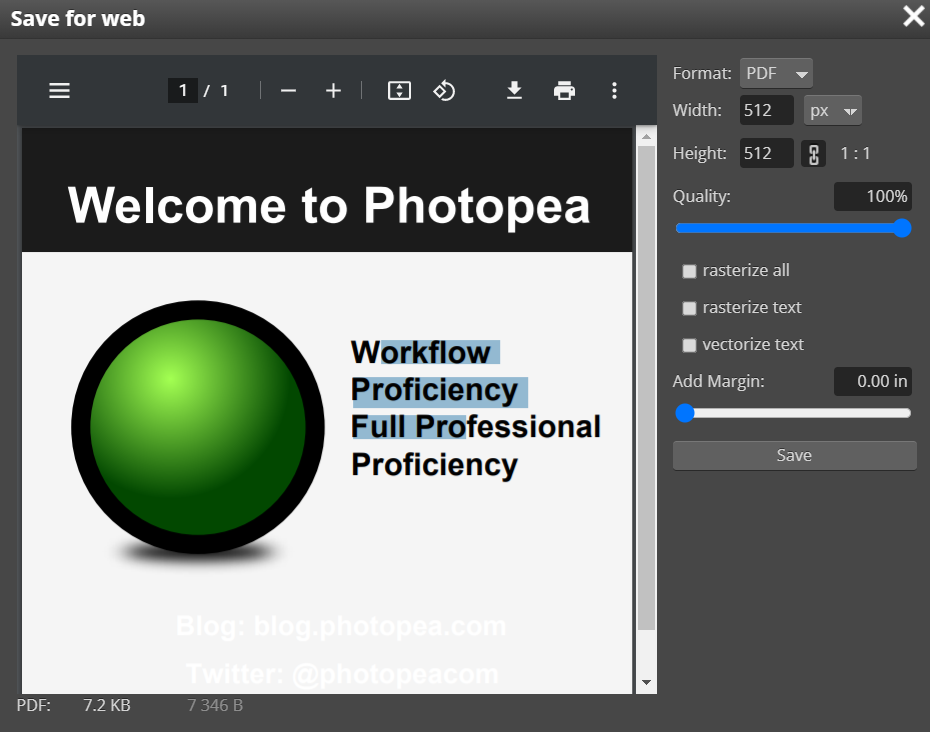
Task: Click the Save button
Action: pyautogui.click(x=794, y=455)
